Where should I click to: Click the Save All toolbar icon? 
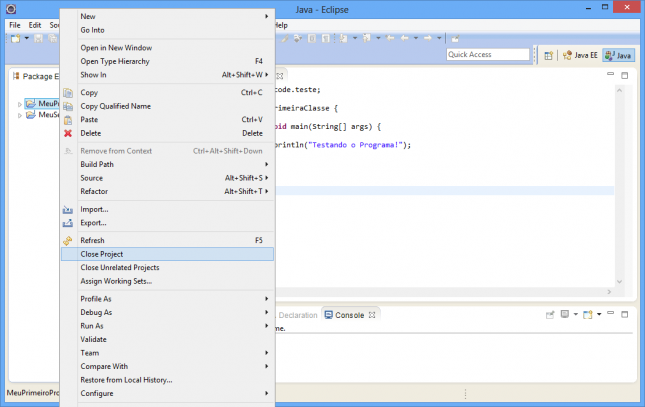click(x=53, y=38)
